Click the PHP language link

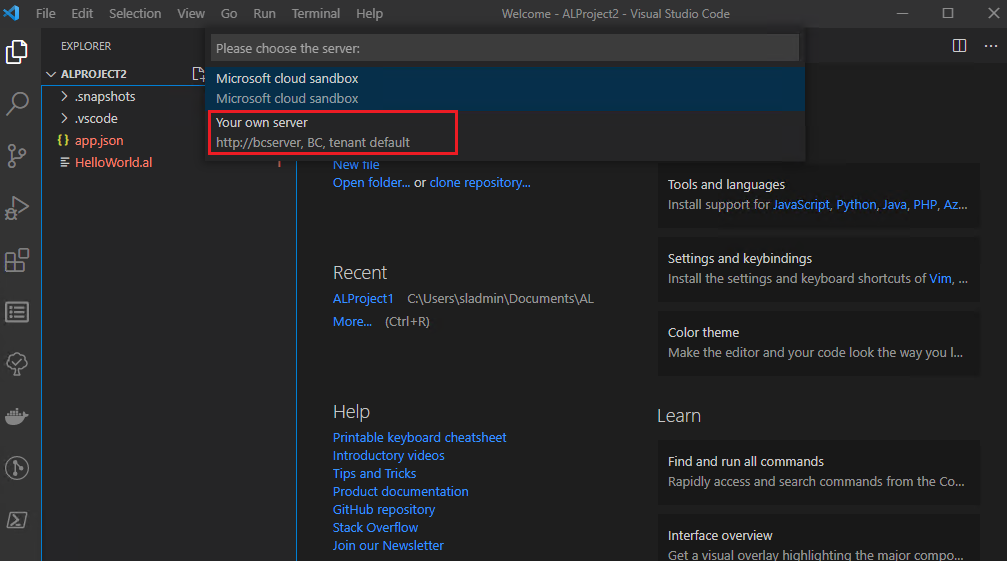[925, 205]
